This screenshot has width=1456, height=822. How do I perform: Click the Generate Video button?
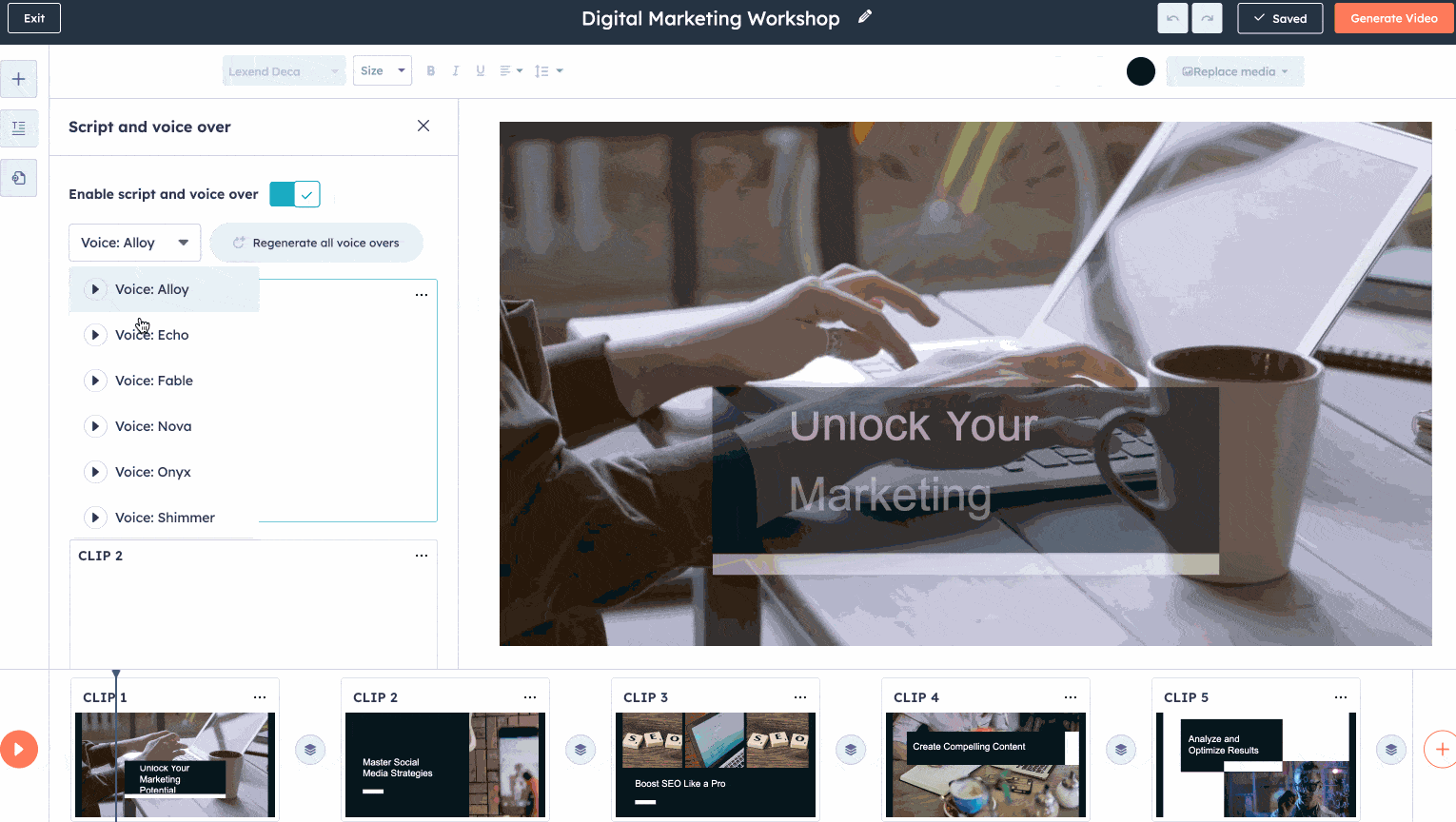click(1393, 17)
